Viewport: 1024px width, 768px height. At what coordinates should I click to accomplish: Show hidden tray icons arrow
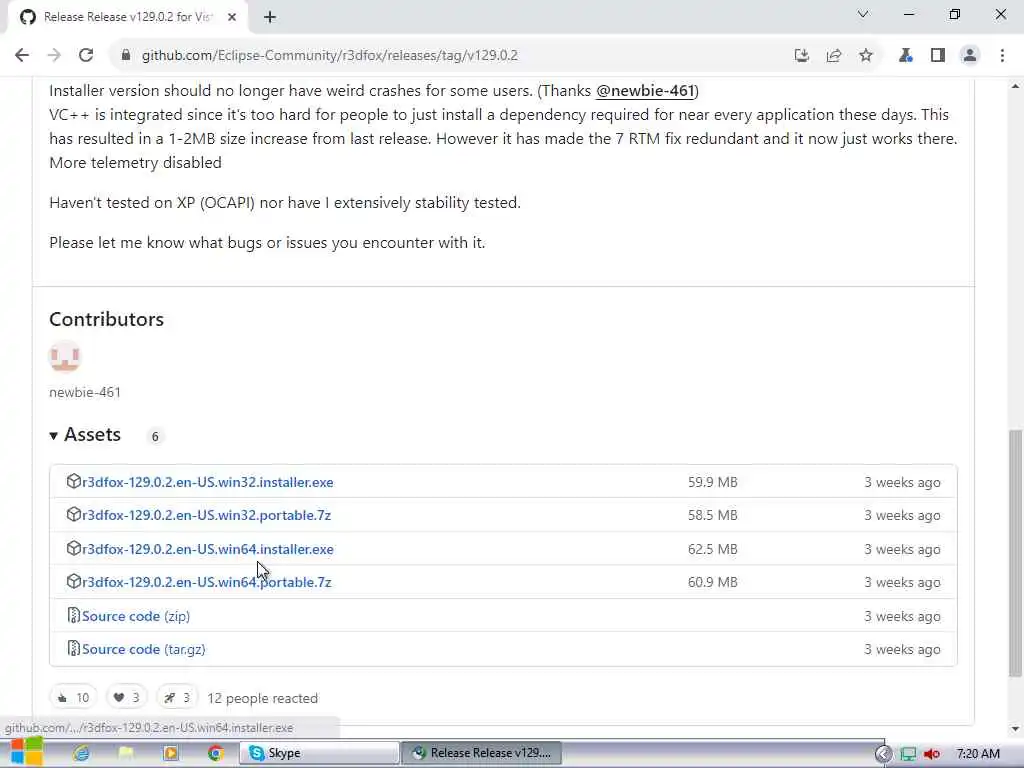(883, 754)
